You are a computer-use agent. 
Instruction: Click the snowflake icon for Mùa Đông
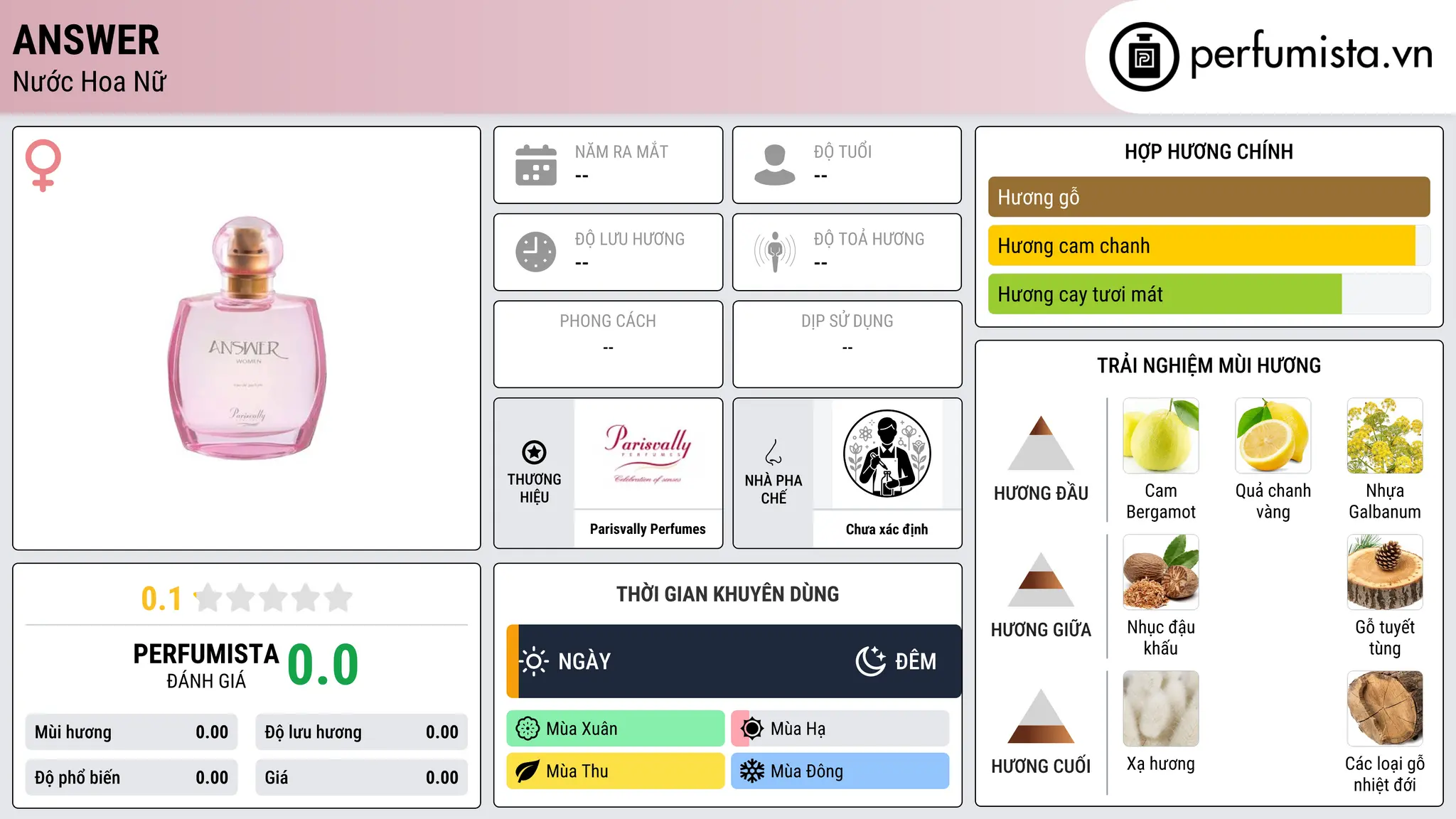(x=752, y=771)
